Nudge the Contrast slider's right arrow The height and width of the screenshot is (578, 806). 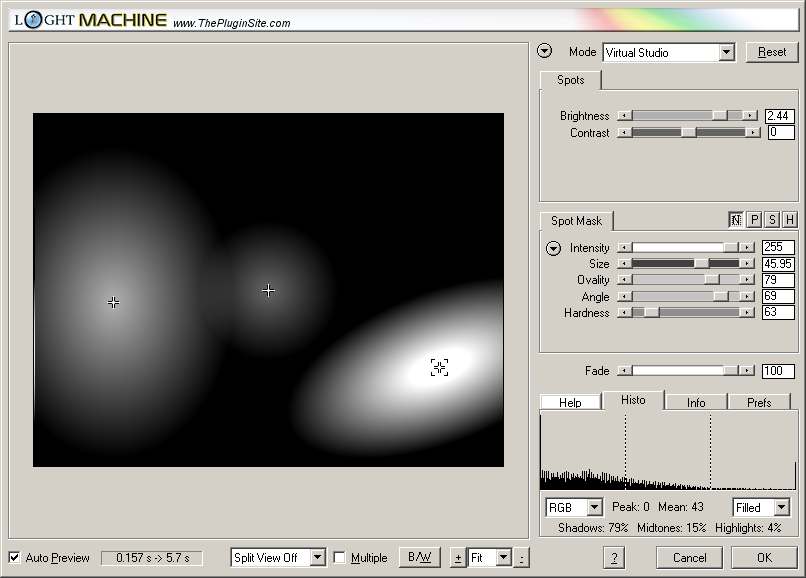pos(753,133)
